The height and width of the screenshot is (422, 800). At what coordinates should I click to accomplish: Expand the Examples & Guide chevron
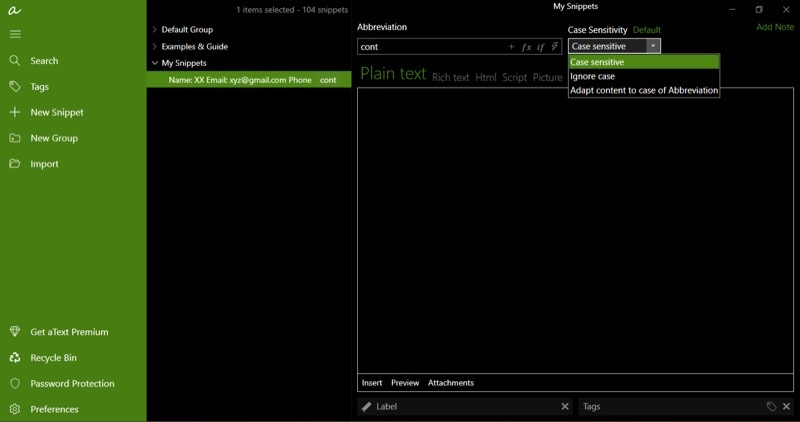[154, 46]
